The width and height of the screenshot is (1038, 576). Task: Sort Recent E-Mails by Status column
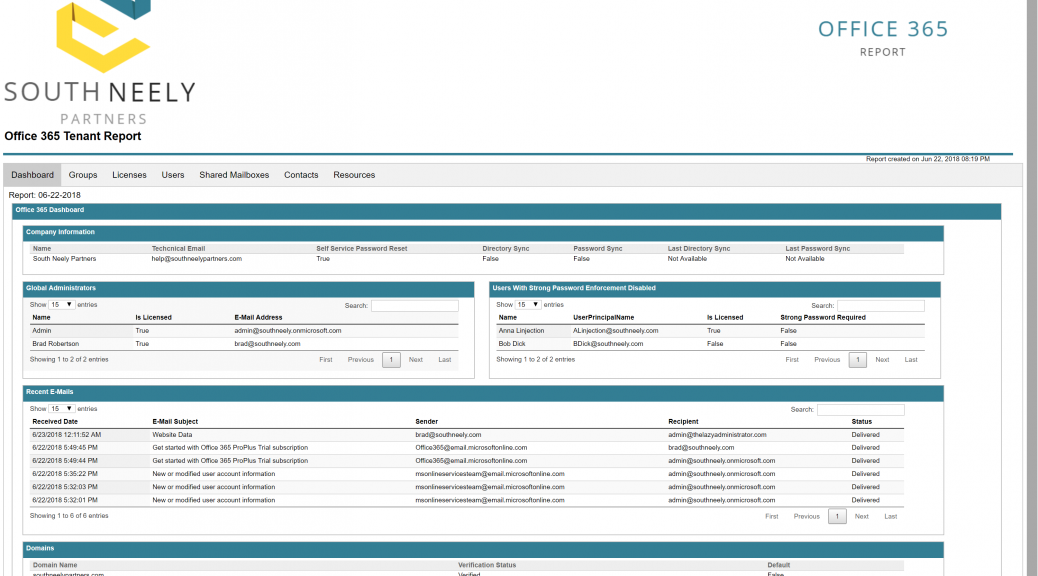click(x=862, y=422)
